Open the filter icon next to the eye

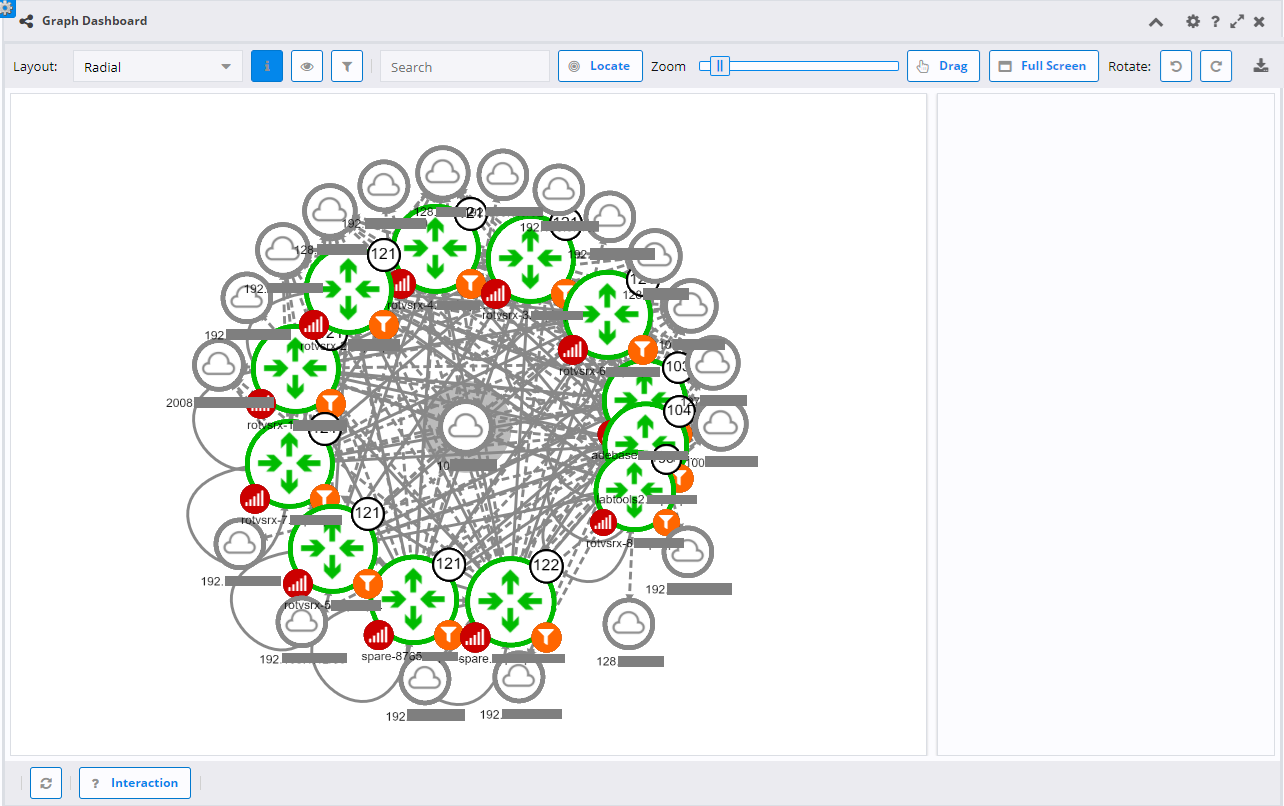tap(347, 66)
